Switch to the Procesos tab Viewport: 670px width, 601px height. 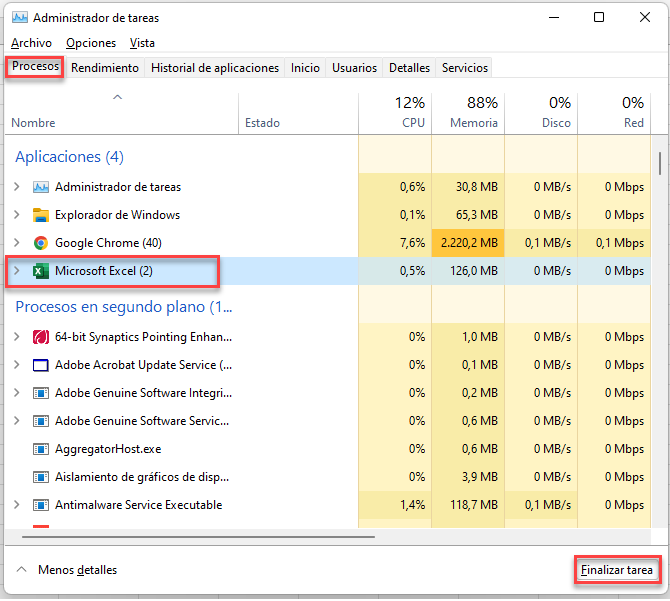(35, 67)
